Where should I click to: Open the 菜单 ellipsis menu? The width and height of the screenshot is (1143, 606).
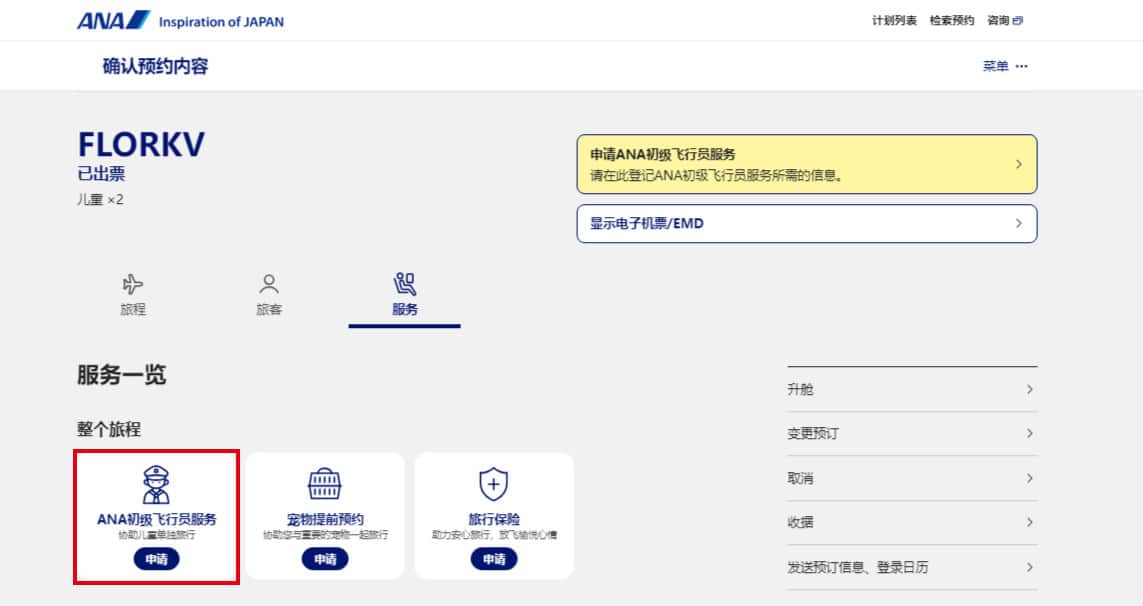1021,67
